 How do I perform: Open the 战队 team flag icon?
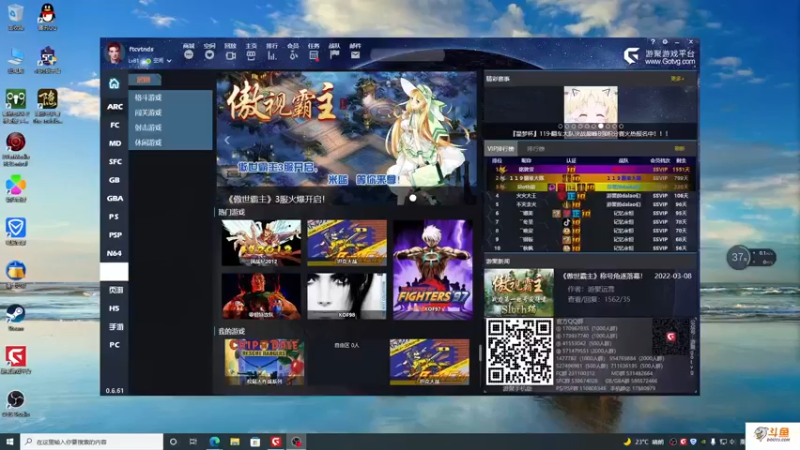[x=335, y=55]
